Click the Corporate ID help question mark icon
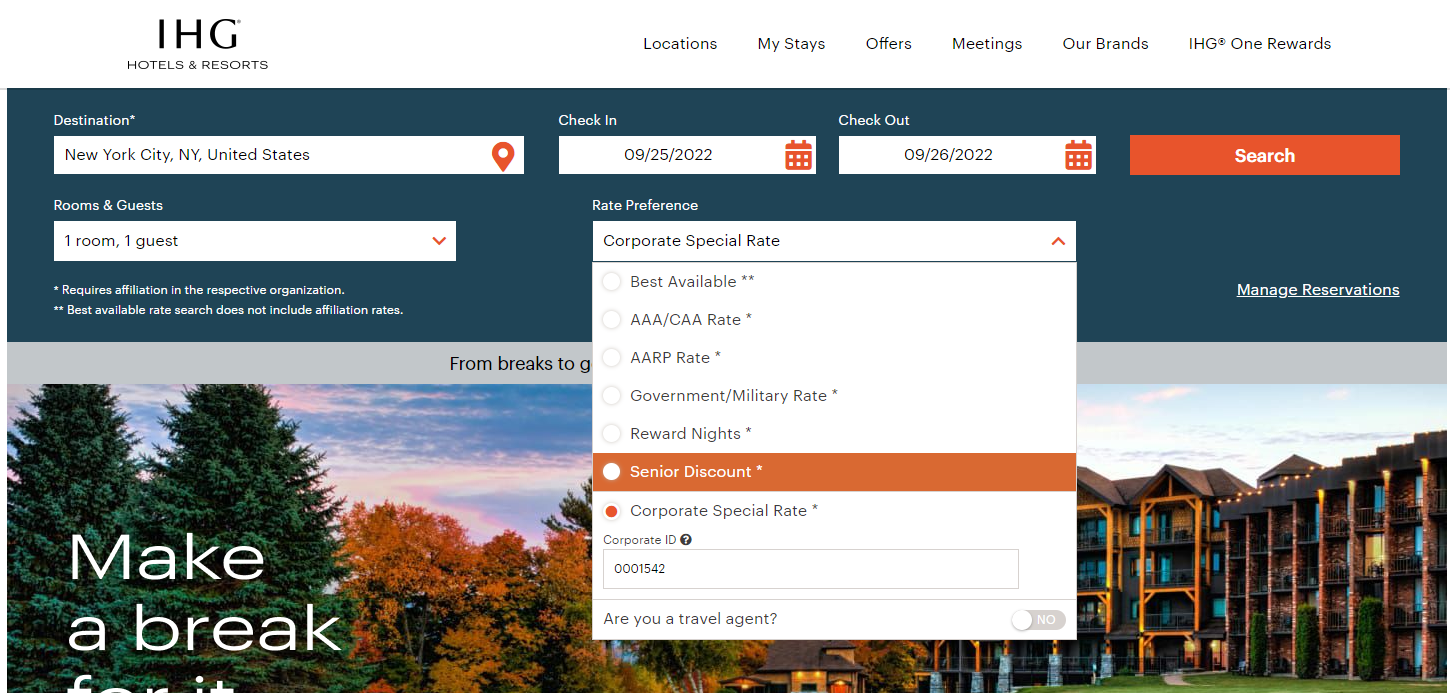The image size is (1450, 693). 686,539
